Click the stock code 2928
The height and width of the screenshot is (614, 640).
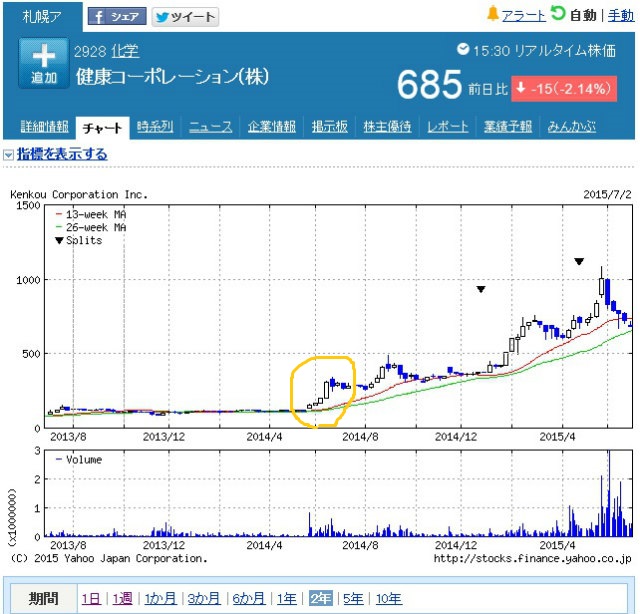[x=90, y=51]
